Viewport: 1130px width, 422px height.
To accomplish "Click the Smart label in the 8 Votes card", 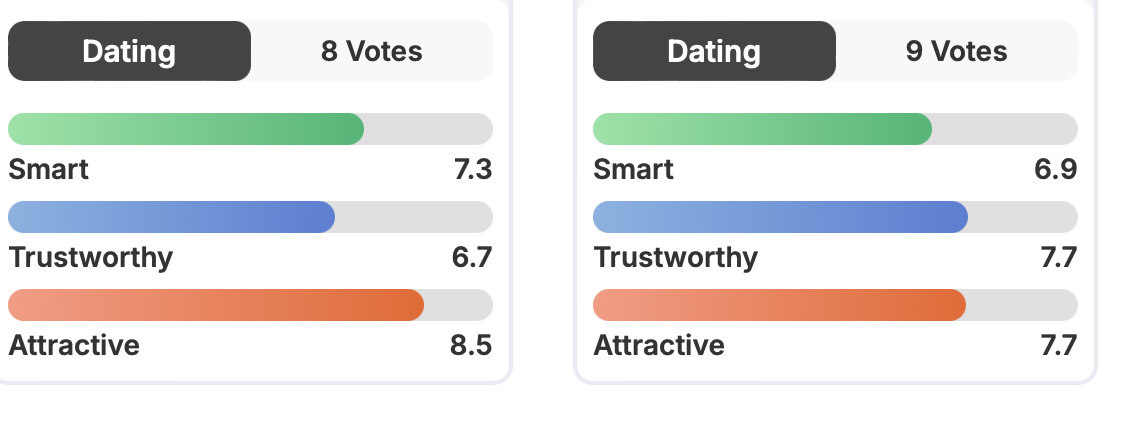I will pyautogui.click(x=48, y=170).
